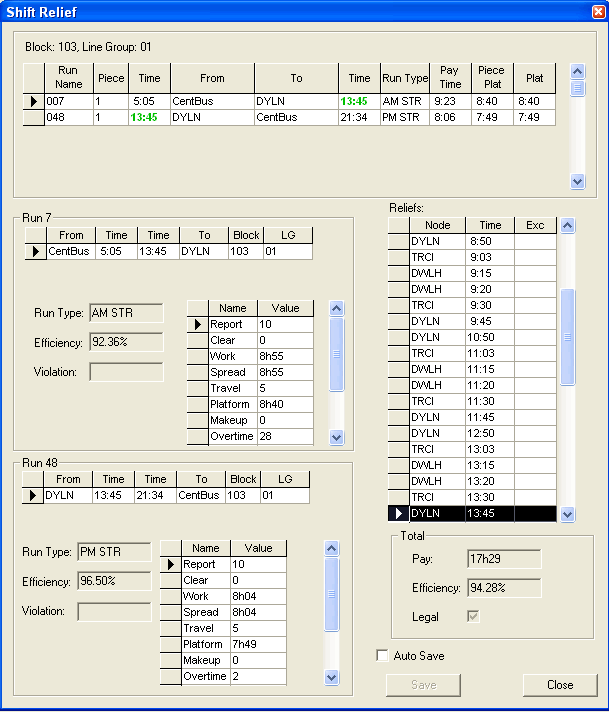The width and height of the screenshot is (609, 712).
Task: Select Overtime row in Run 48 table
Action: [223, 676]
